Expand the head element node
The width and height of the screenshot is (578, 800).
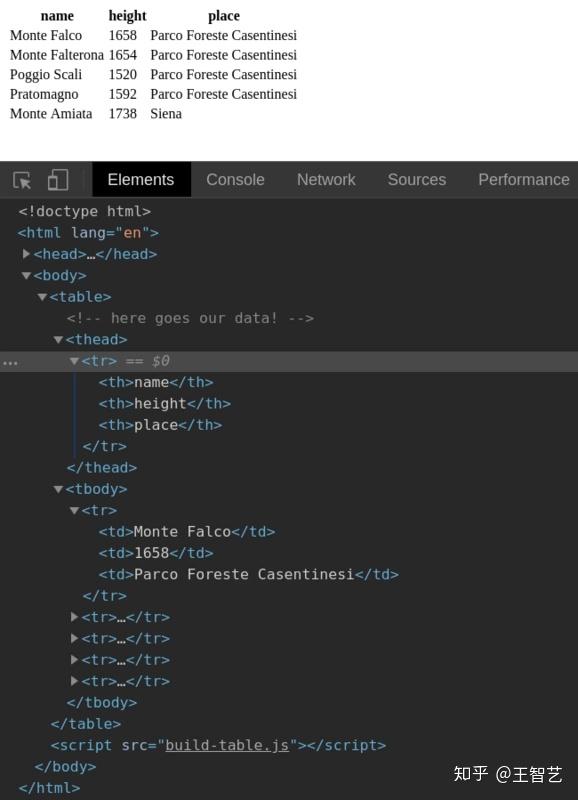[x=26, y=254]
